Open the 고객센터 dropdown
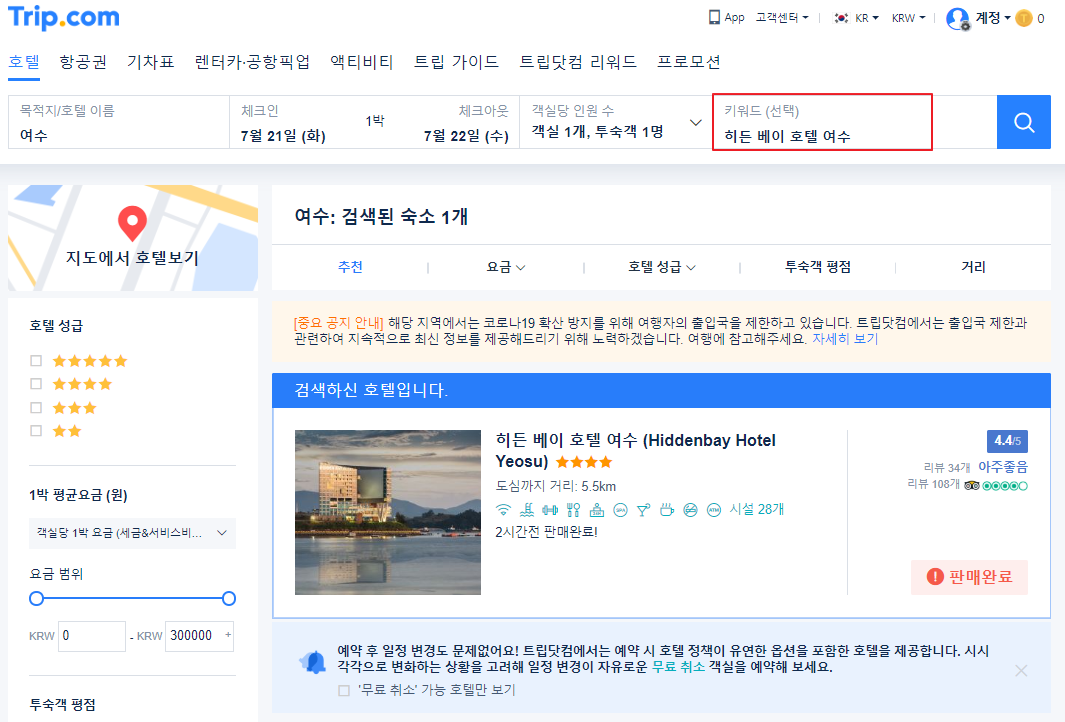The image size is (1065, 722). click(x=782, y=18)
